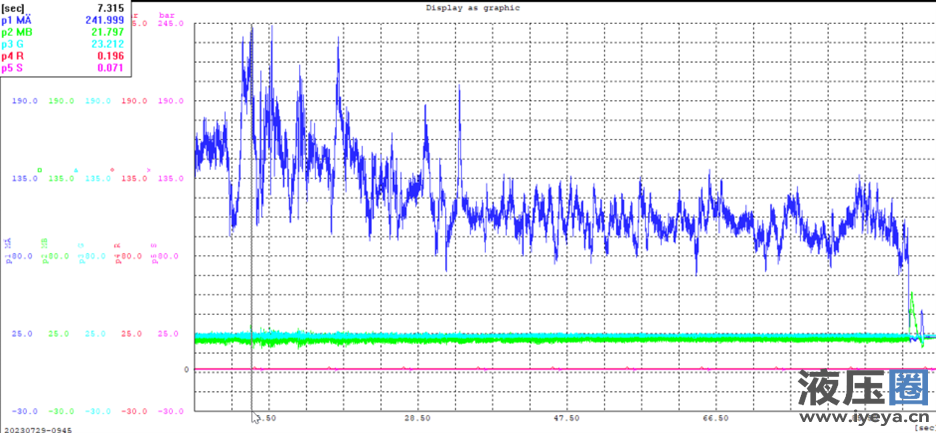This screenshot has height=433, width=936.
Task: Click the blue 25.0 axis label
Action: (x=23, y=334)
